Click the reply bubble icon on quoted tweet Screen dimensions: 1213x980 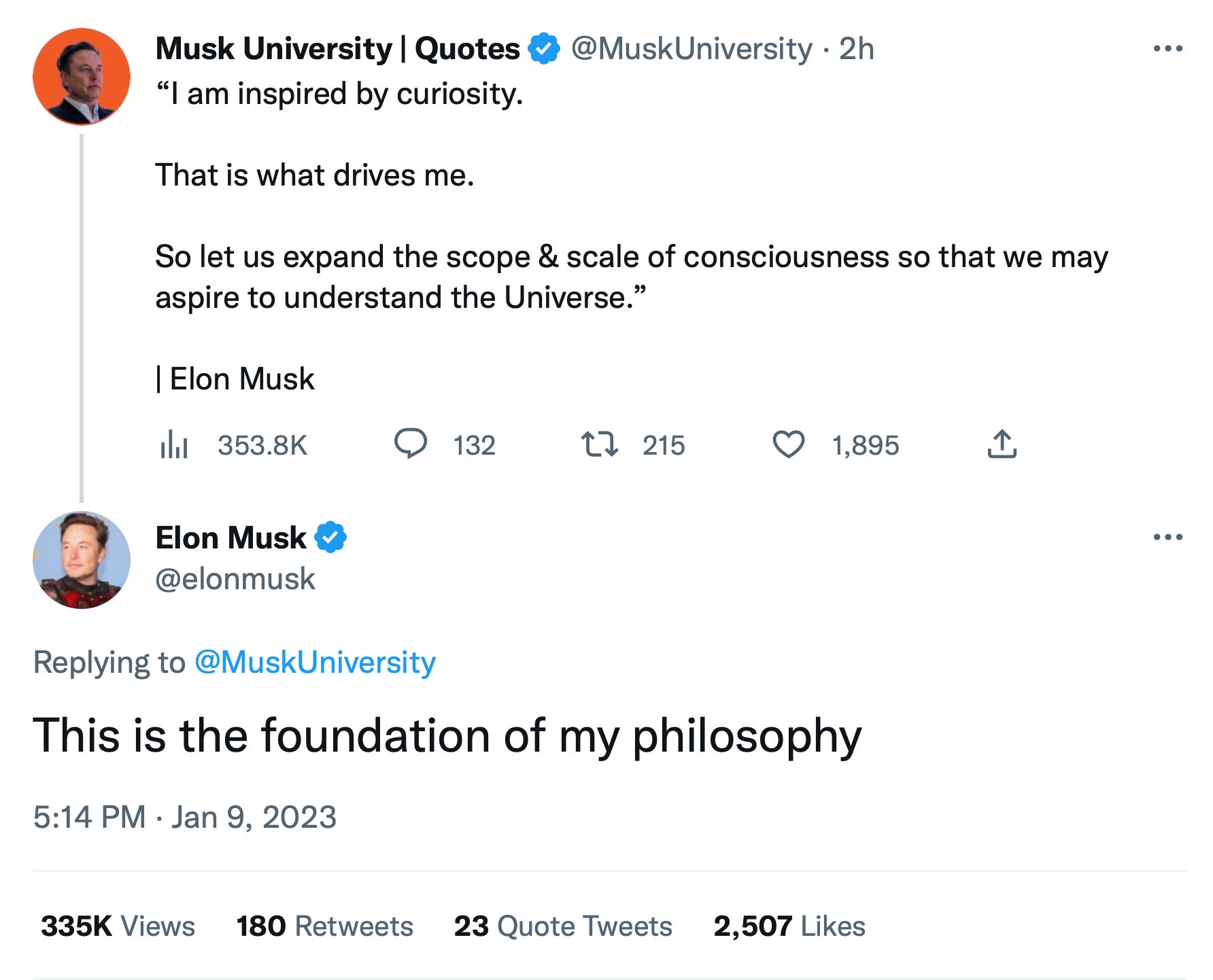[x=411, y=444]
